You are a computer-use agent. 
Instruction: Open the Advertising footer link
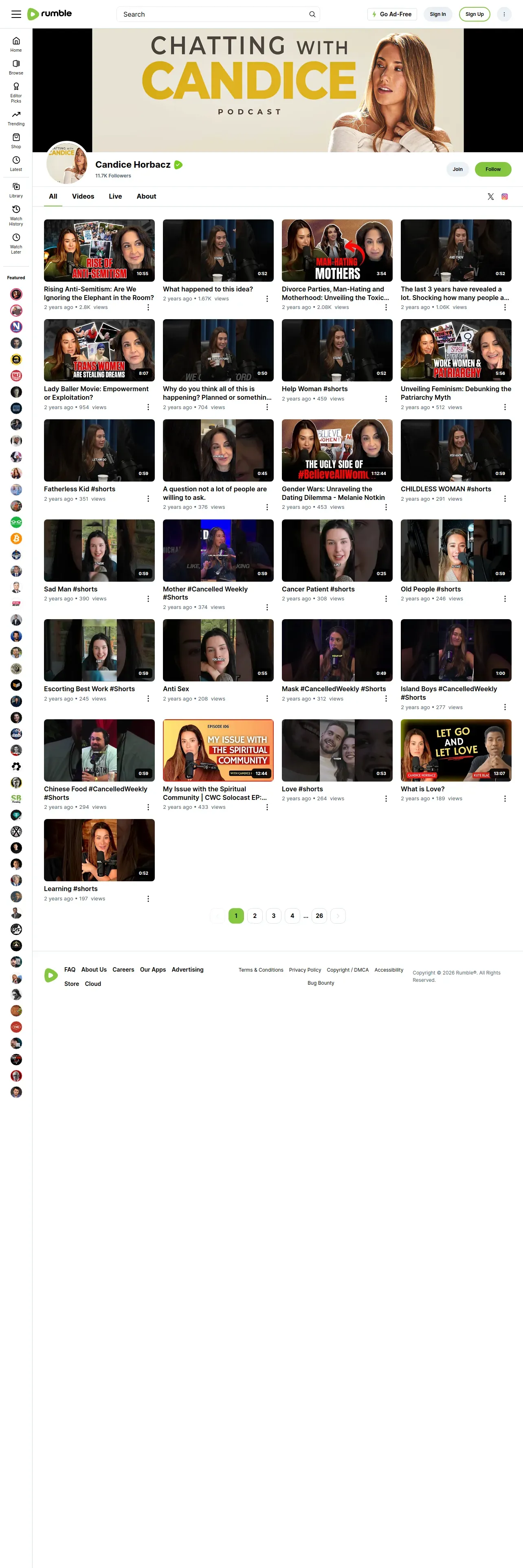tap(187, 970)
